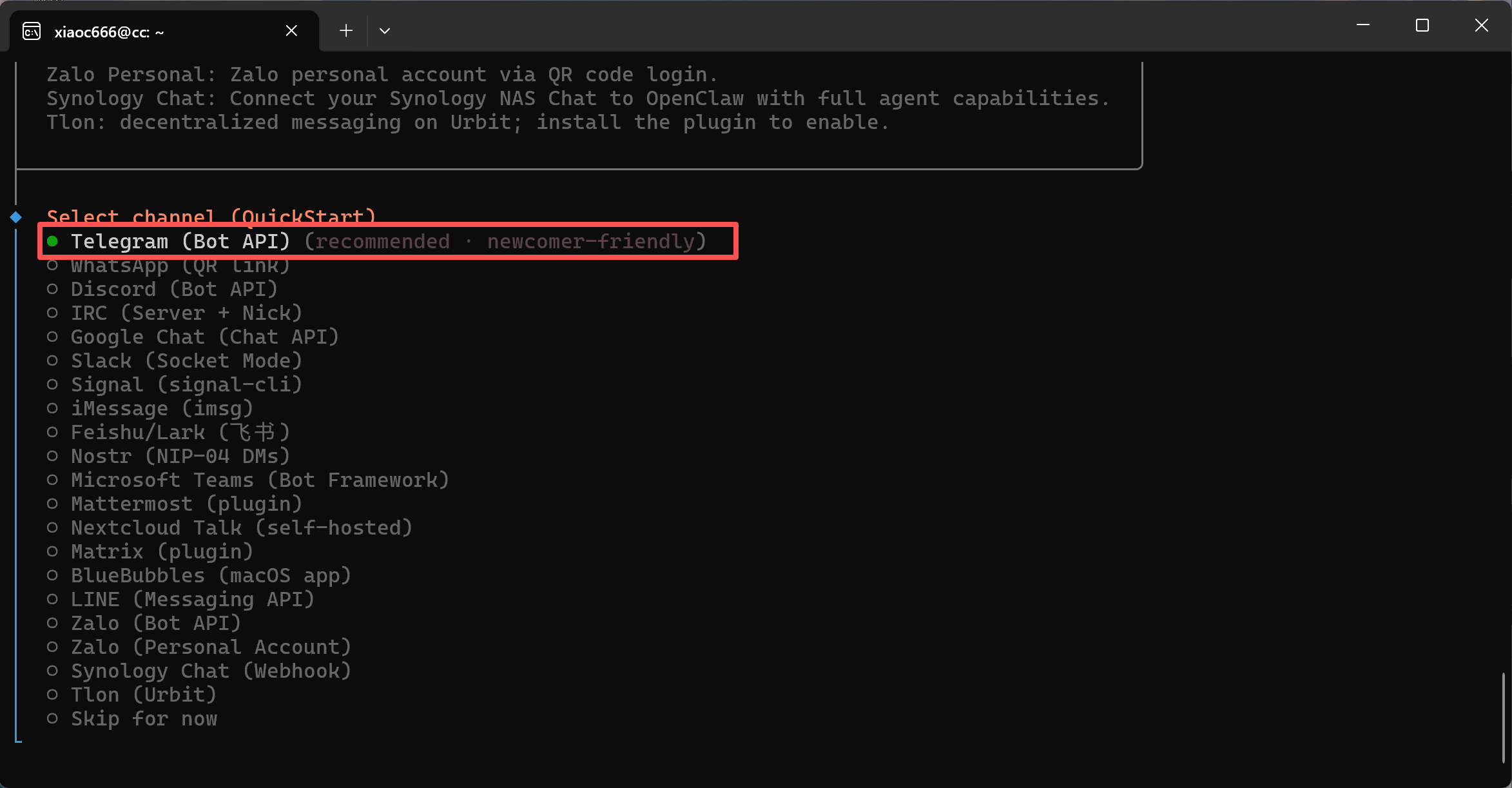
Task: Expand the new tab profile dropdown
Action: click(x=385, y=31)
